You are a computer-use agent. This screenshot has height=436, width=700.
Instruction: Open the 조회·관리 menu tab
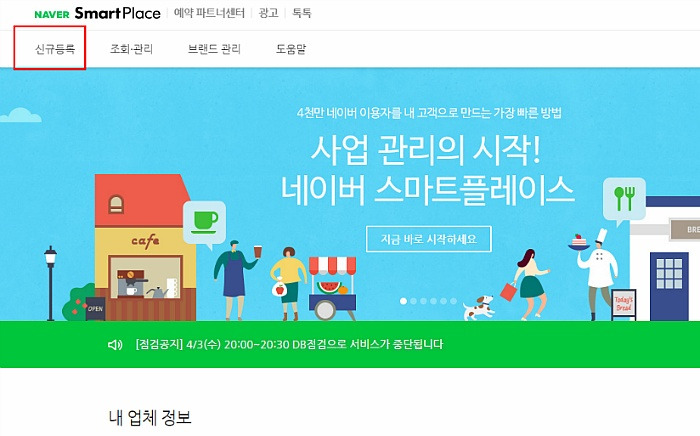point(131,49)
